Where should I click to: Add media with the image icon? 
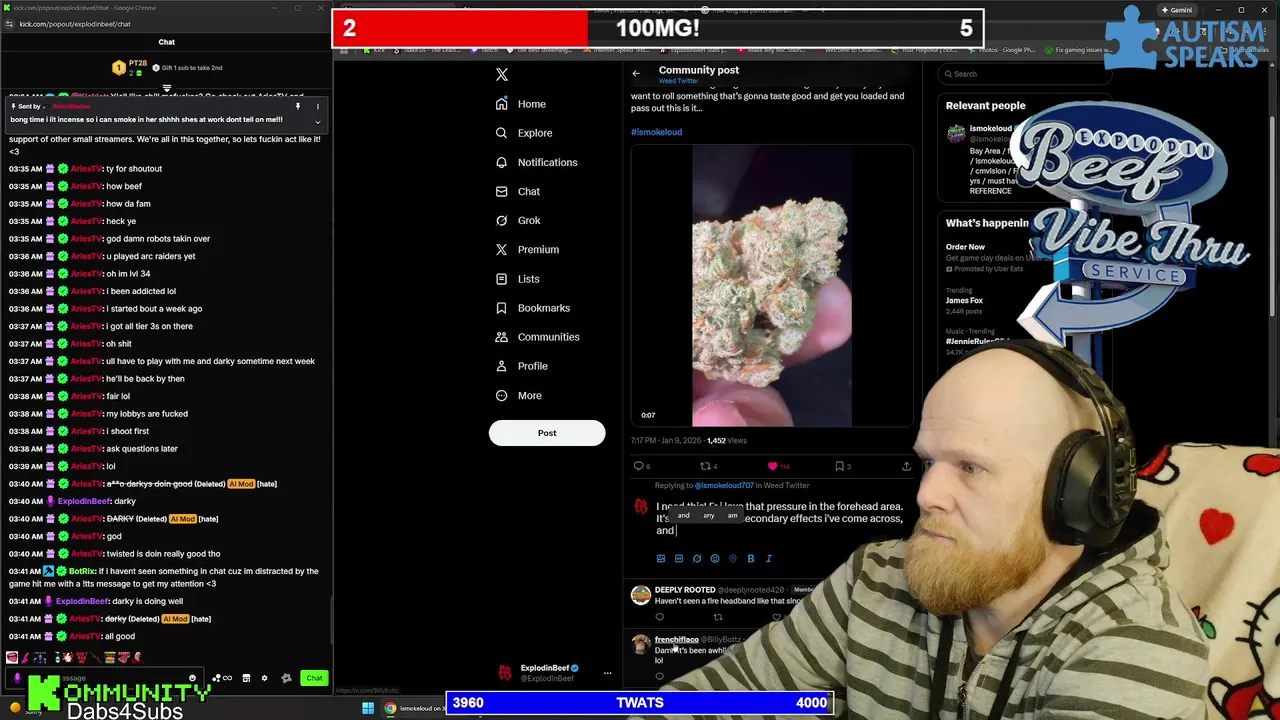(660, 559)
